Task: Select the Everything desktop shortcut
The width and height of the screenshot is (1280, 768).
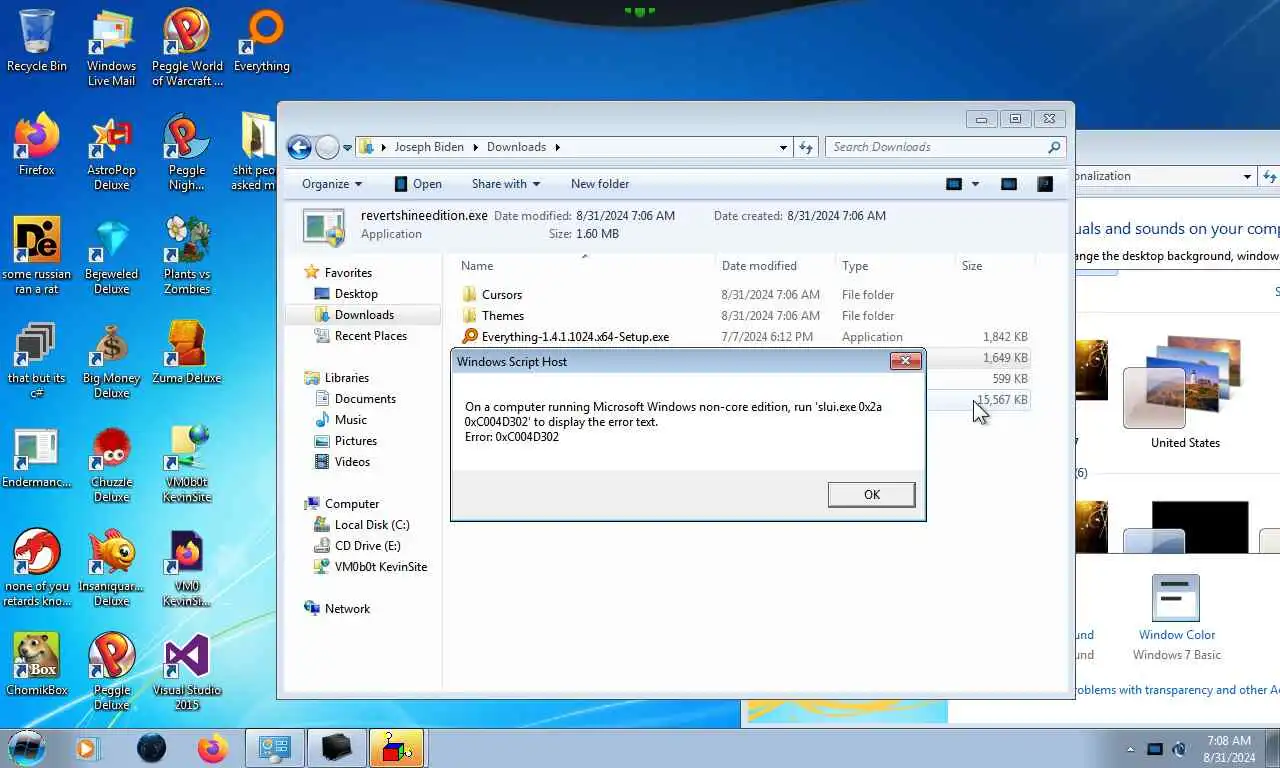Action: 262,41
